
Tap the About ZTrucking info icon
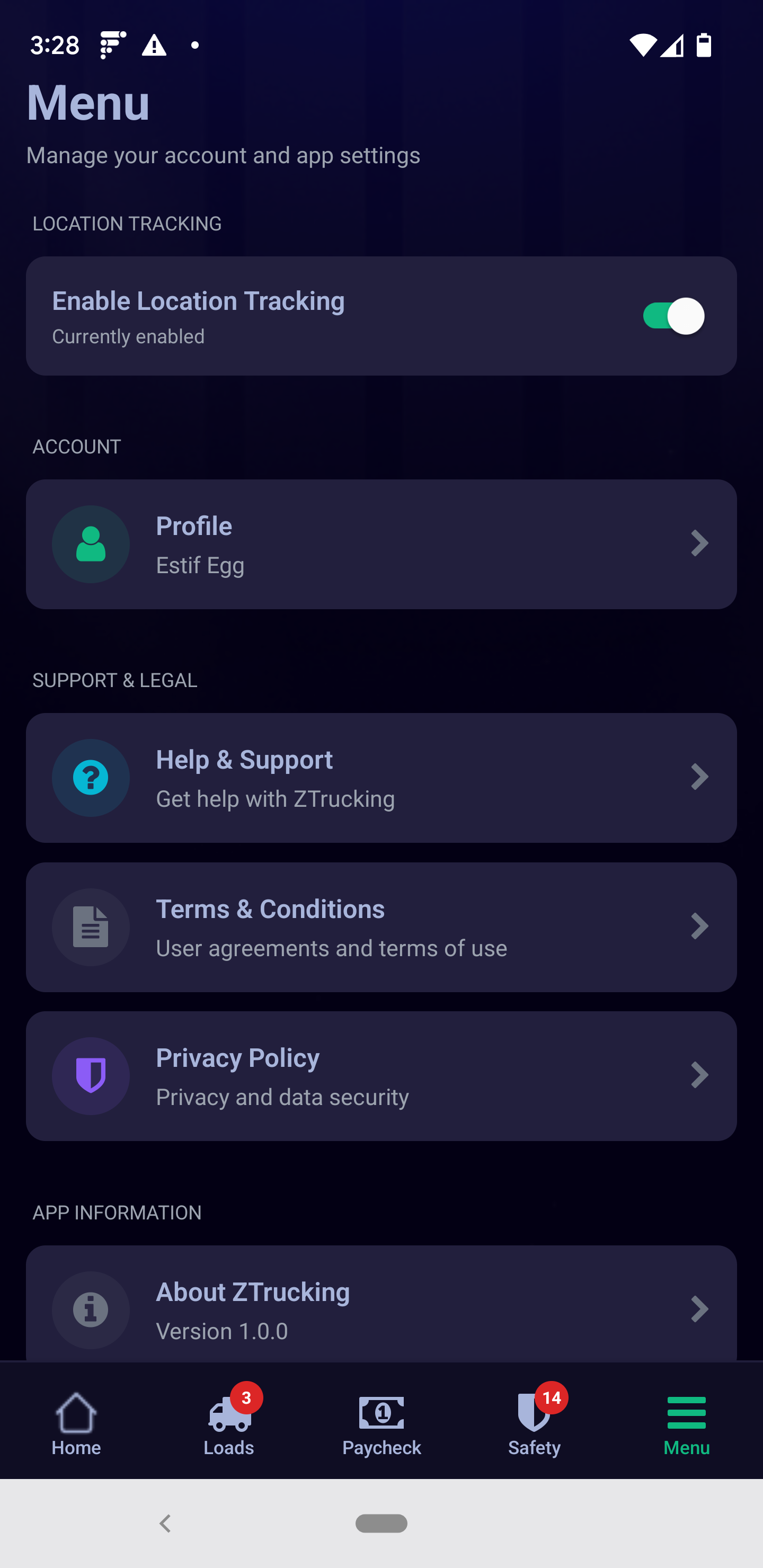point(91,1309)
